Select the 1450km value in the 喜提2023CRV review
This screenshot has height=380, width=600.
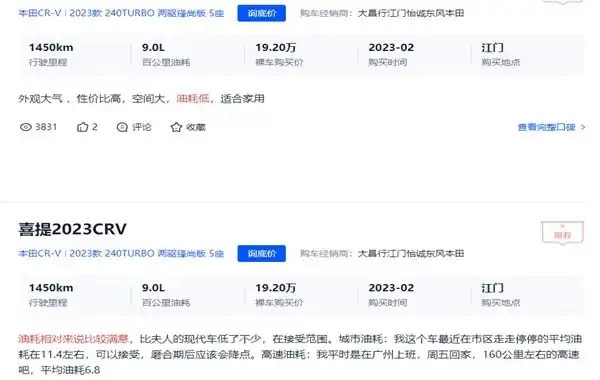coord(51,288)
